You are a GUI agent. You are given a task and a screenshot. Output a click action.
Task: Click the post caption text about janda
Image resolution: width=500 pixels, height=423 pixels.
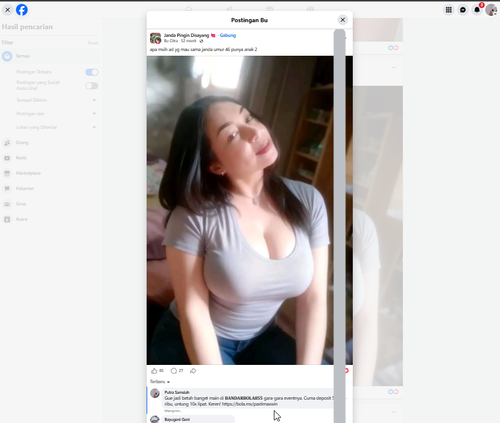(x=203, y=50)
